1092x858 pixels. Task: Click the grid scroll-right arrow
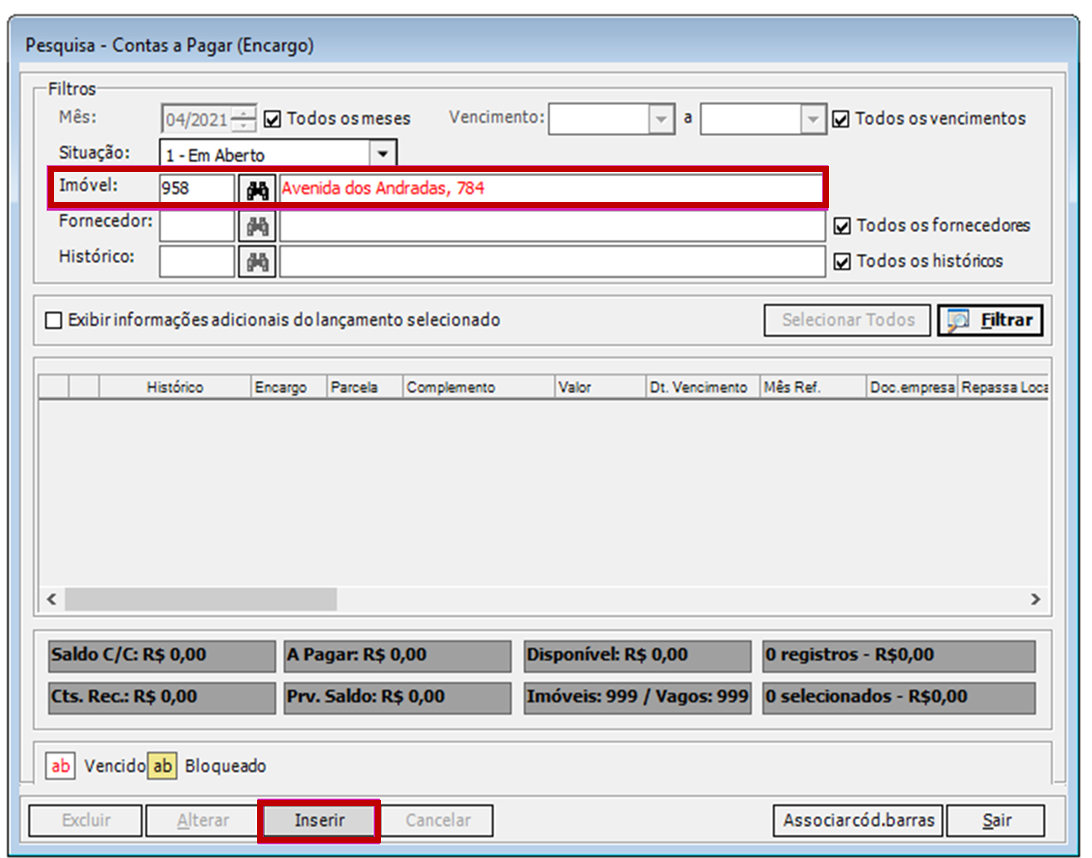(1036, 599)
